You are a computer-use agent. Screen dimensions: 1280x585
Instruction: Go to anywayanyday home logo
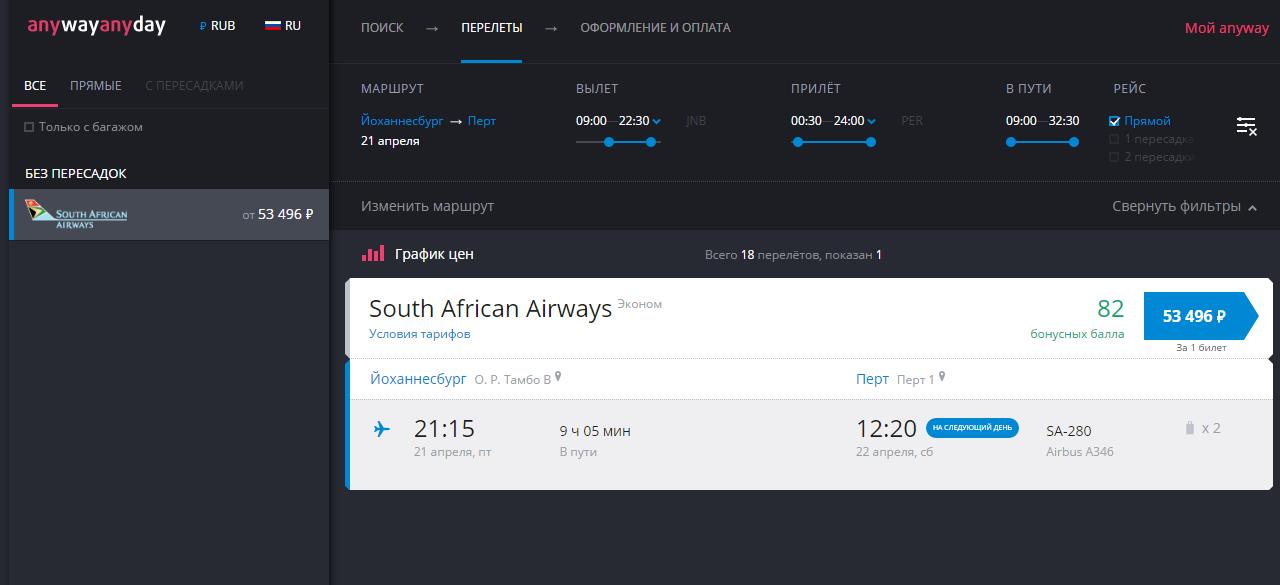[97, 26]
